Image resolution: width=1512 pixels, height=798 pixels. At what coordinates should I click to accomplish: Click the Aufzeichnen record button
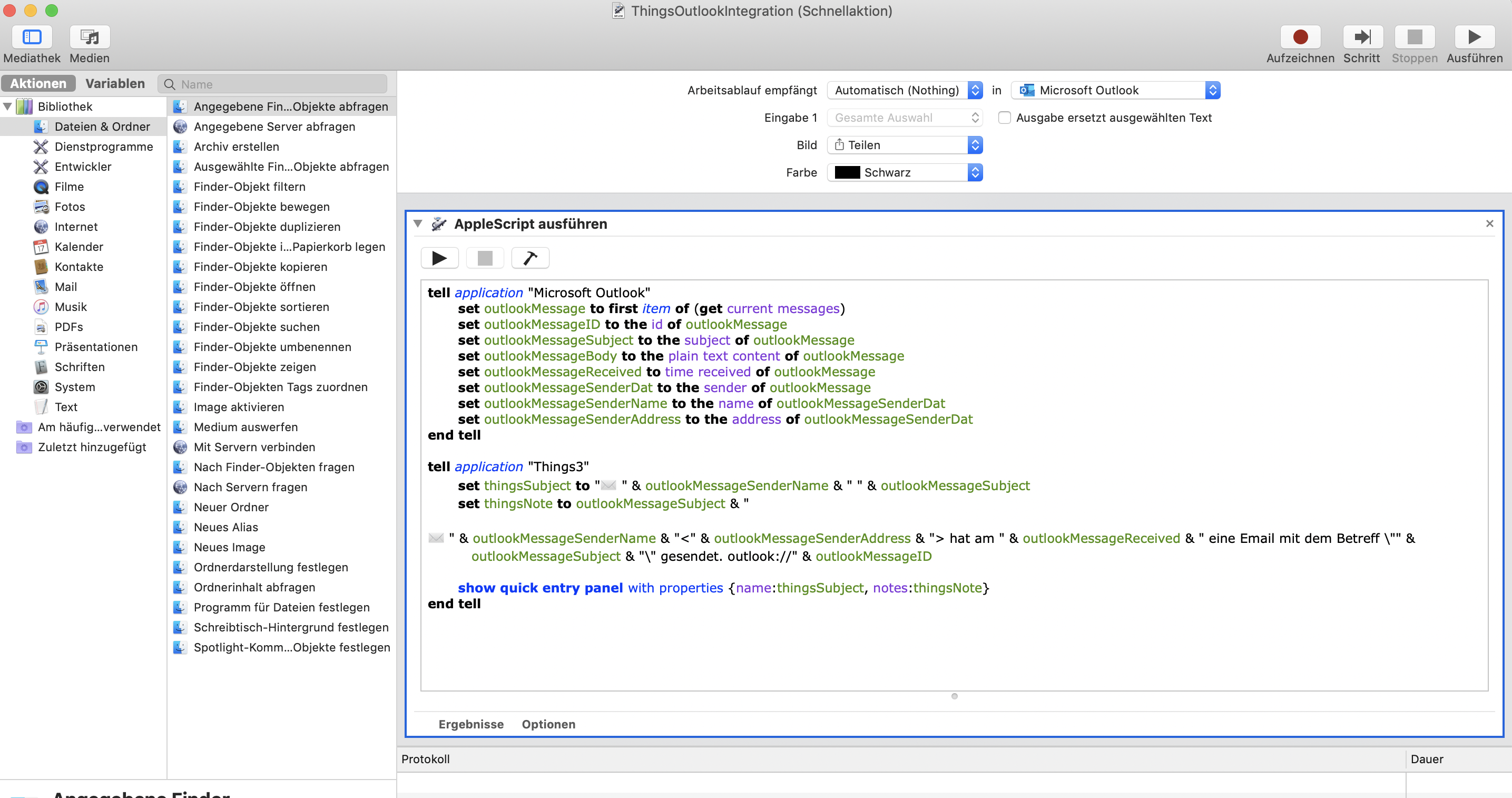(1300, 37)
